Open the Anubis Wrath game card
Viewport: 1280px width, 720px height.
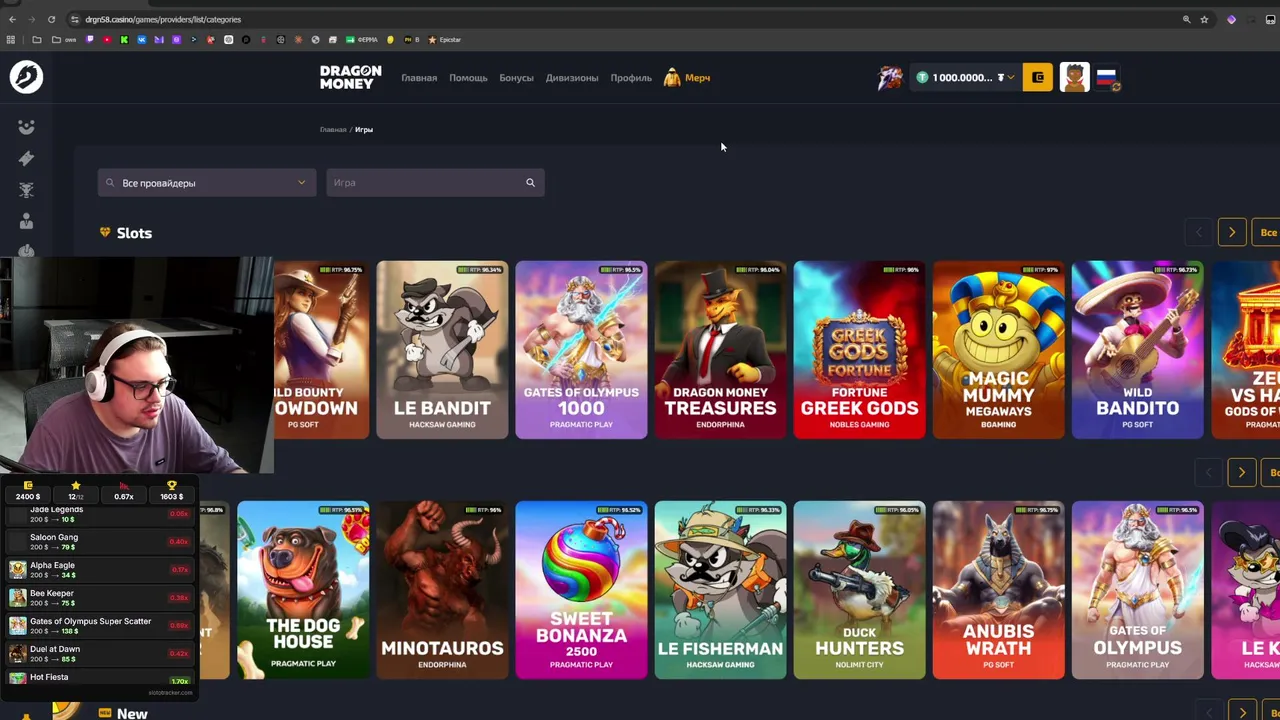[998, 590]
